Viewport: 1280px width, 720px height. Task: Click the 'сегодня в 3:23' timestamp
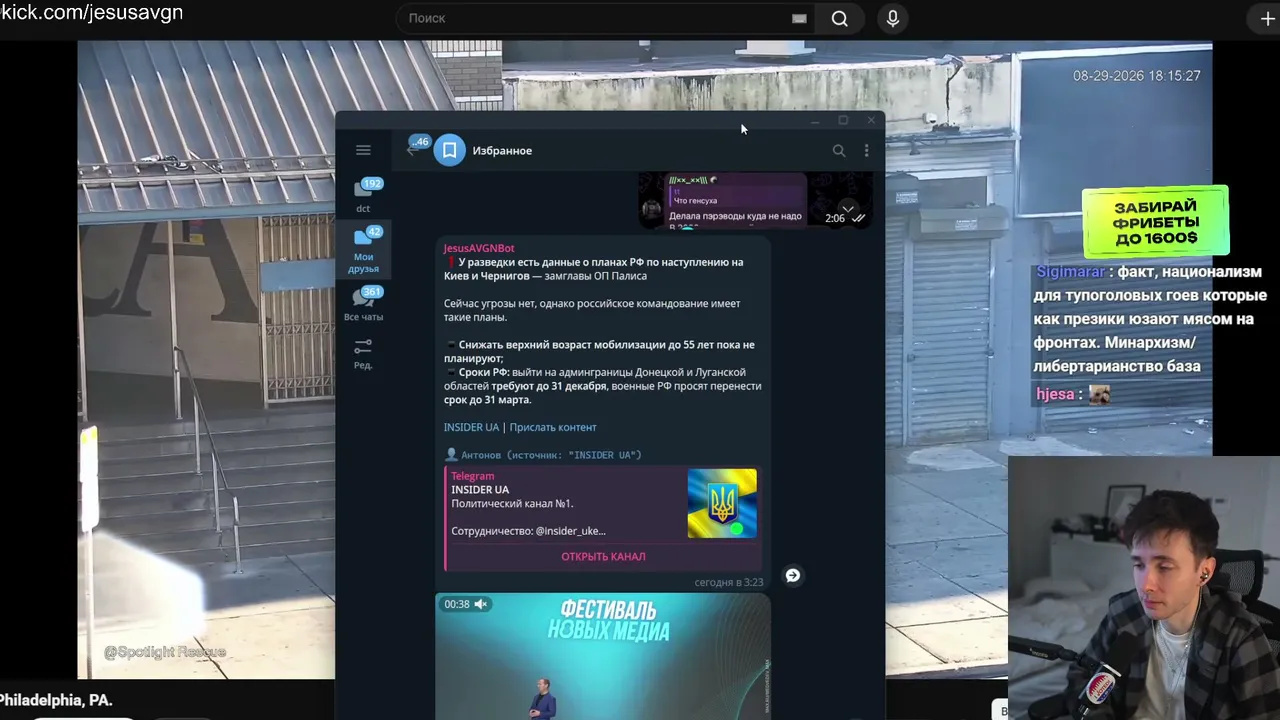coord(729,582)
